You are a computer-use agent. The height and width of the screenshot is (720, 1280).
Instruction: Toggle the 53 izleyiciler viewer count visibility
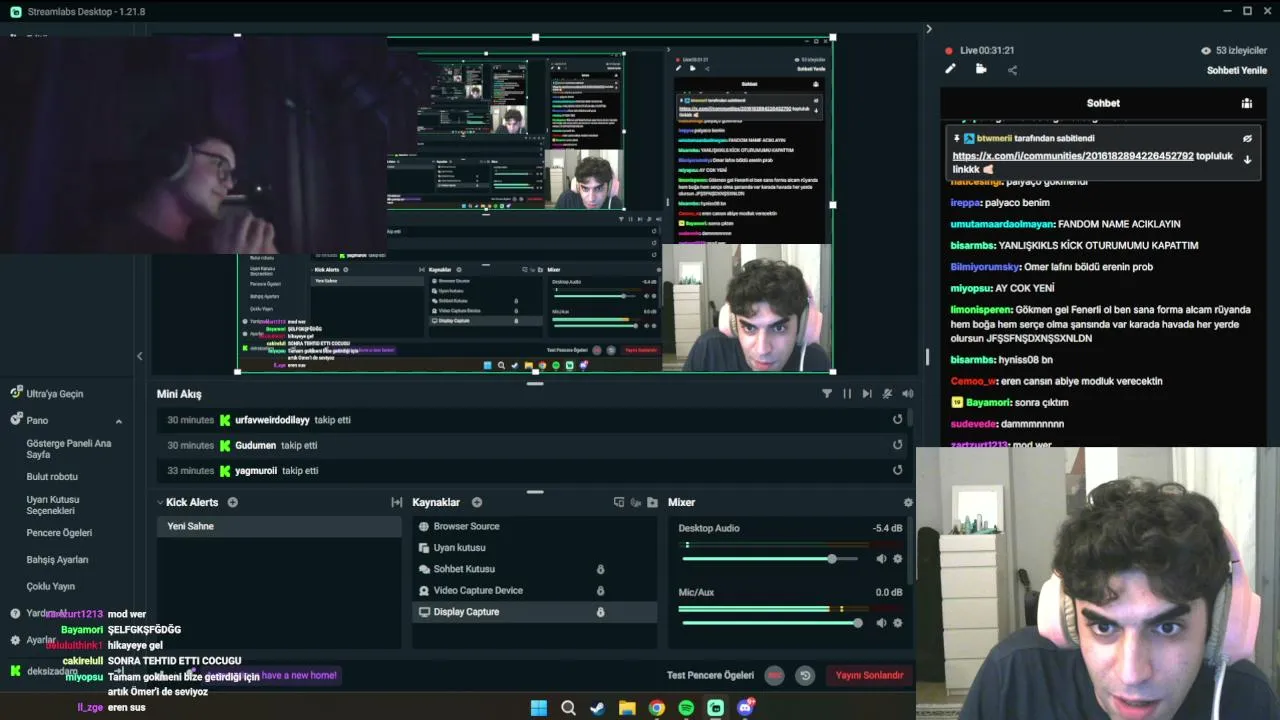coord(1206,50)
